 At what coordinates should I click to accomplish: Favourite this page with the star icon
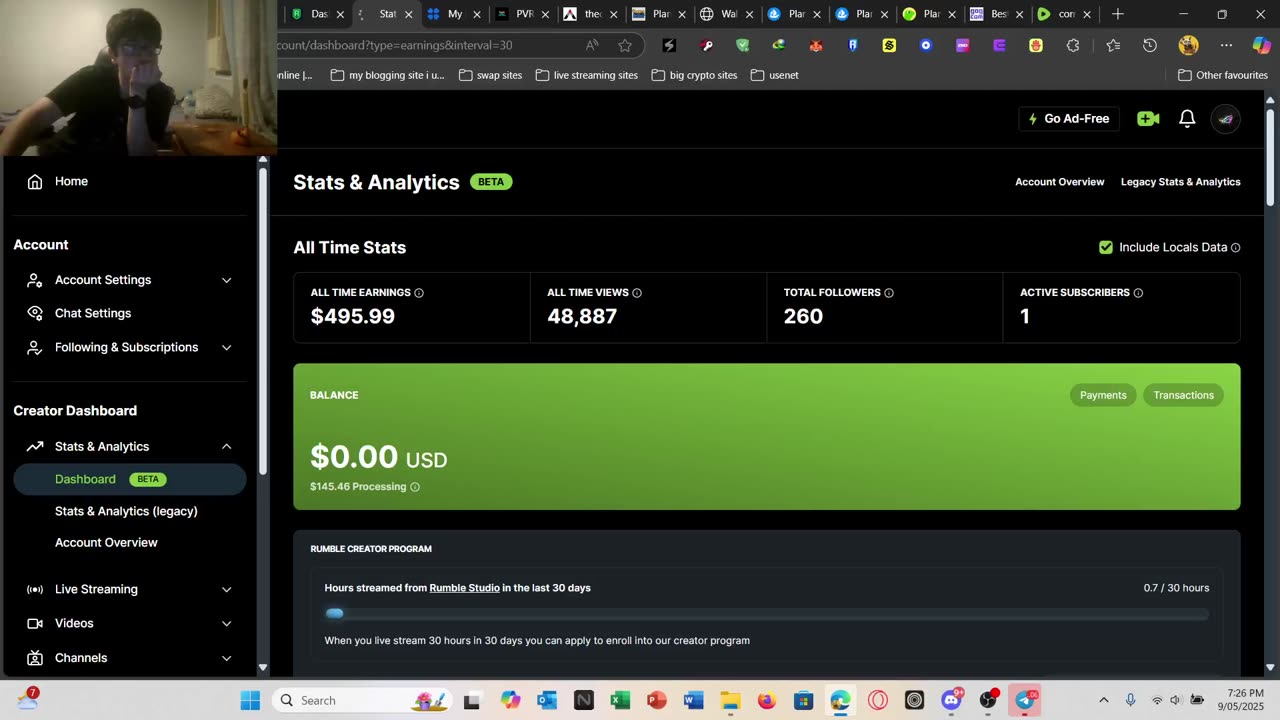[x=625, y=45]
